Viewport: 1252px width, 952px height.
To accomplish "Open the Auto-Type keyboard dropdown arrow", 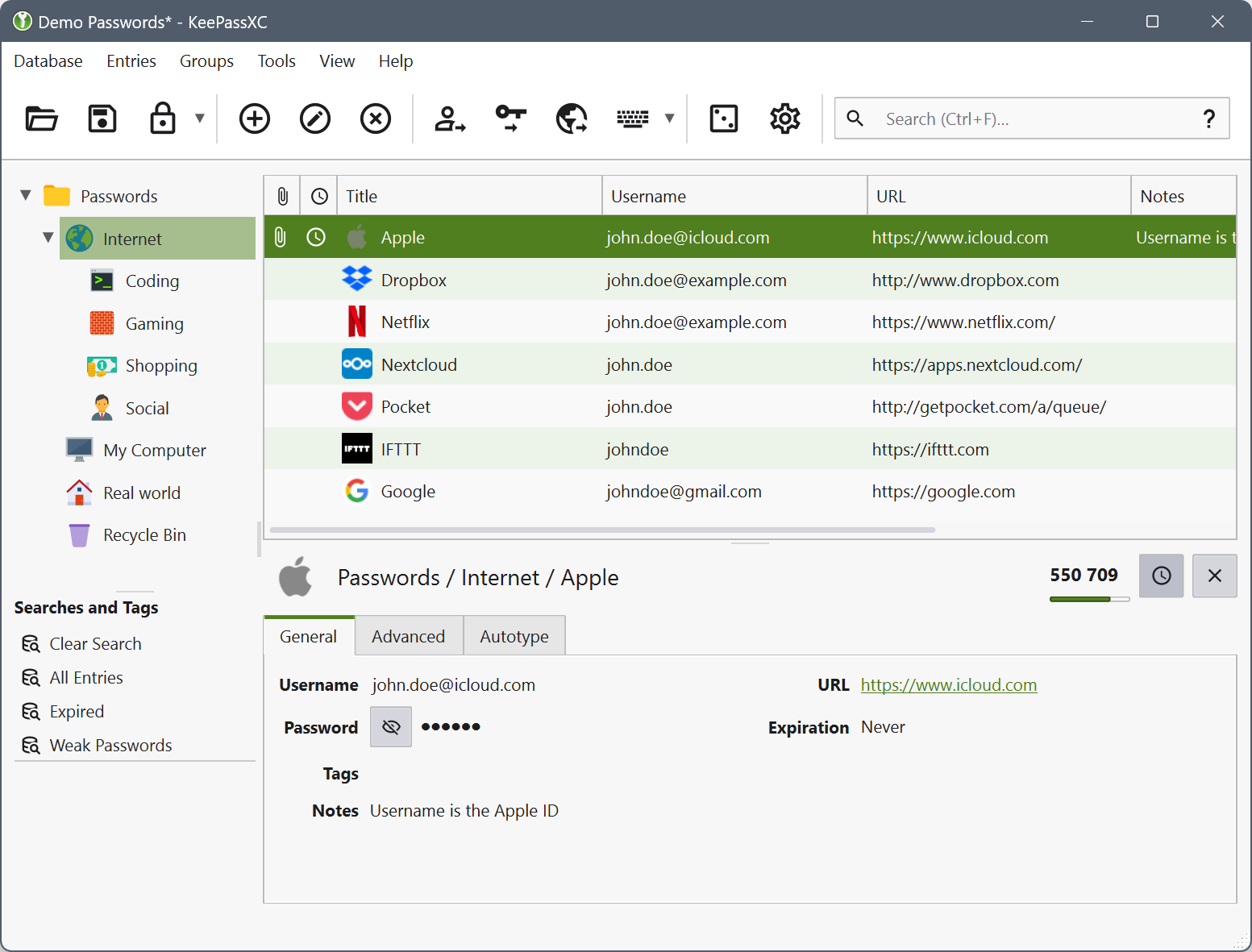I will click(670, 118).
